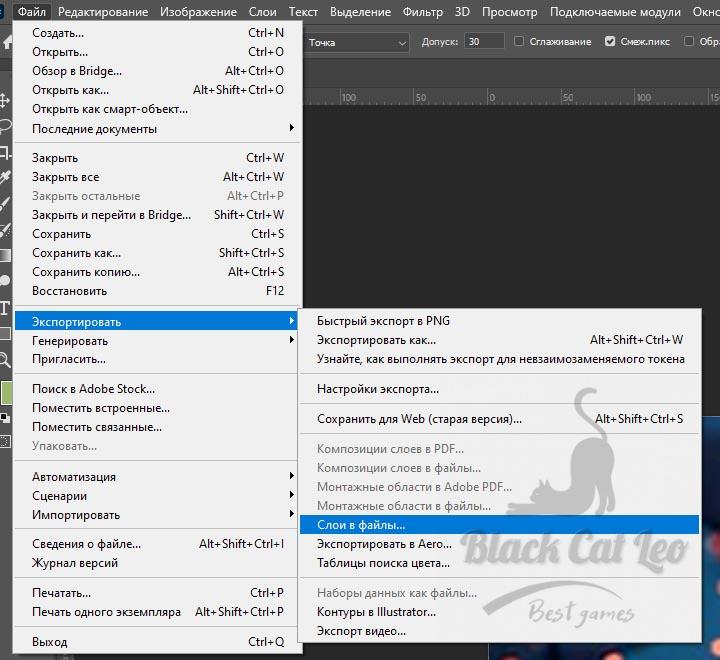Image resolution: width=720 pixels, height=660 pixels.
Task: Open Журнал версий
Action: (157, 563)
